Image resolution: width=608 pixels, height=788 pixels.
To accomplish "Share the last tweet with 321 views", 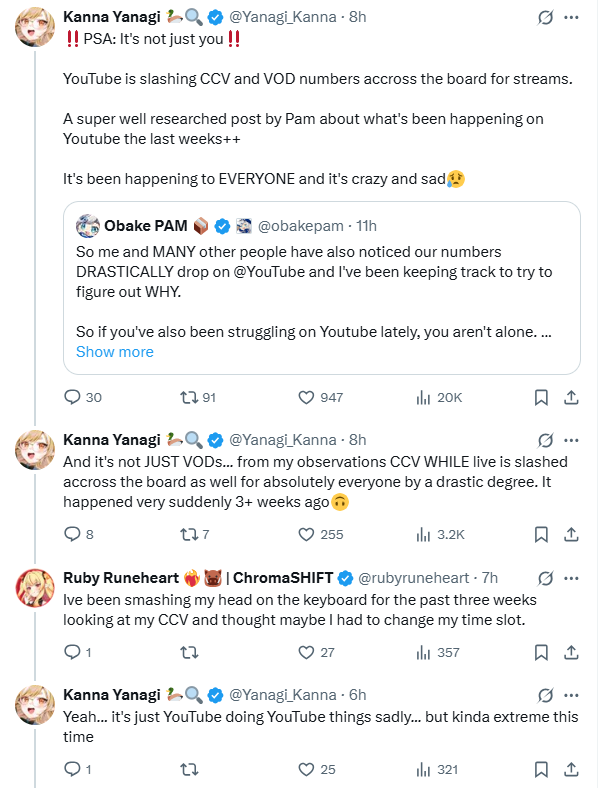I will pyautogui.click(x=571, y=769).
